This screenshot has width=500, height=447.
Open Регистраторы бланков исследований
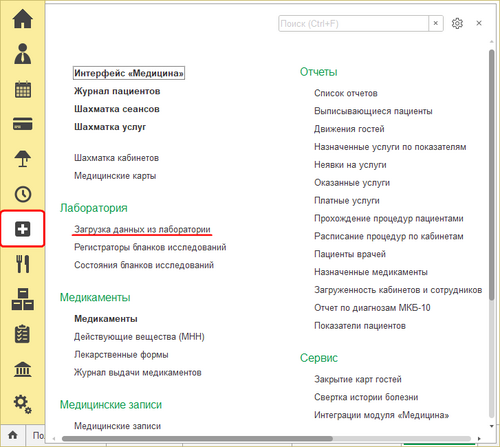click(x=150, y=247)
